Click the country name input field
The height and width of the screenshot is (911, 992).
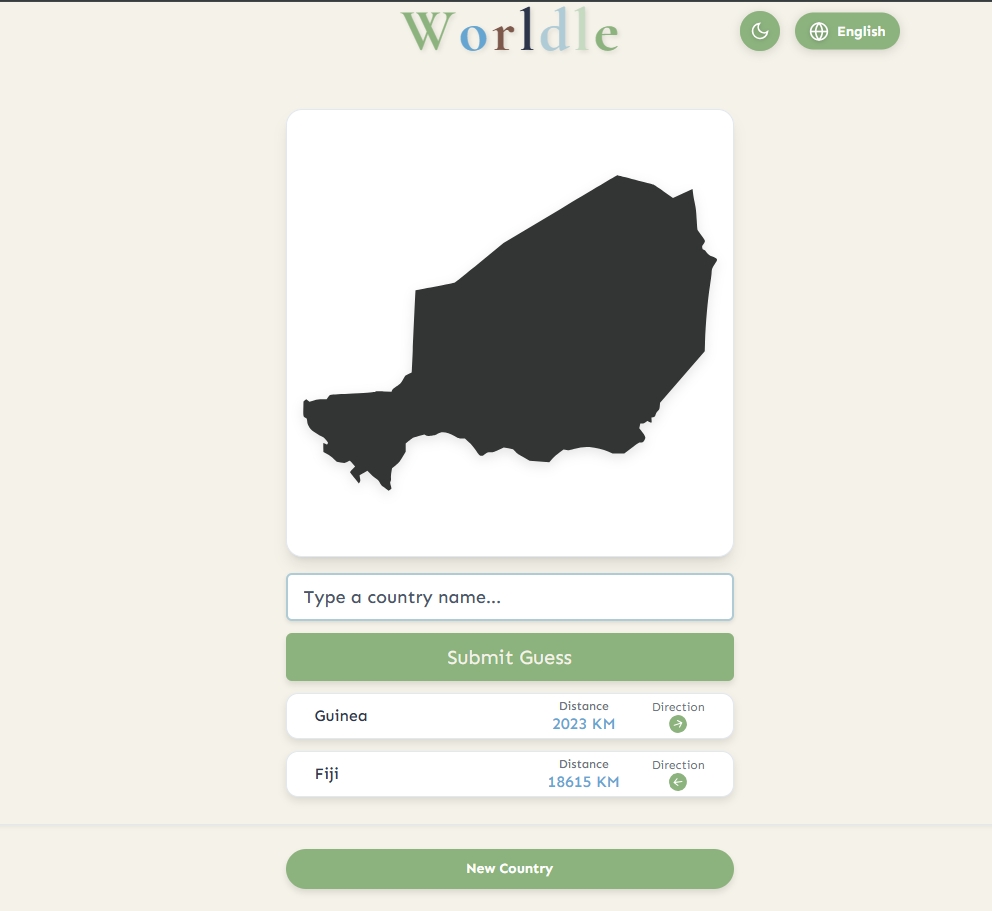pyautogui.click(x=510, y=597)
